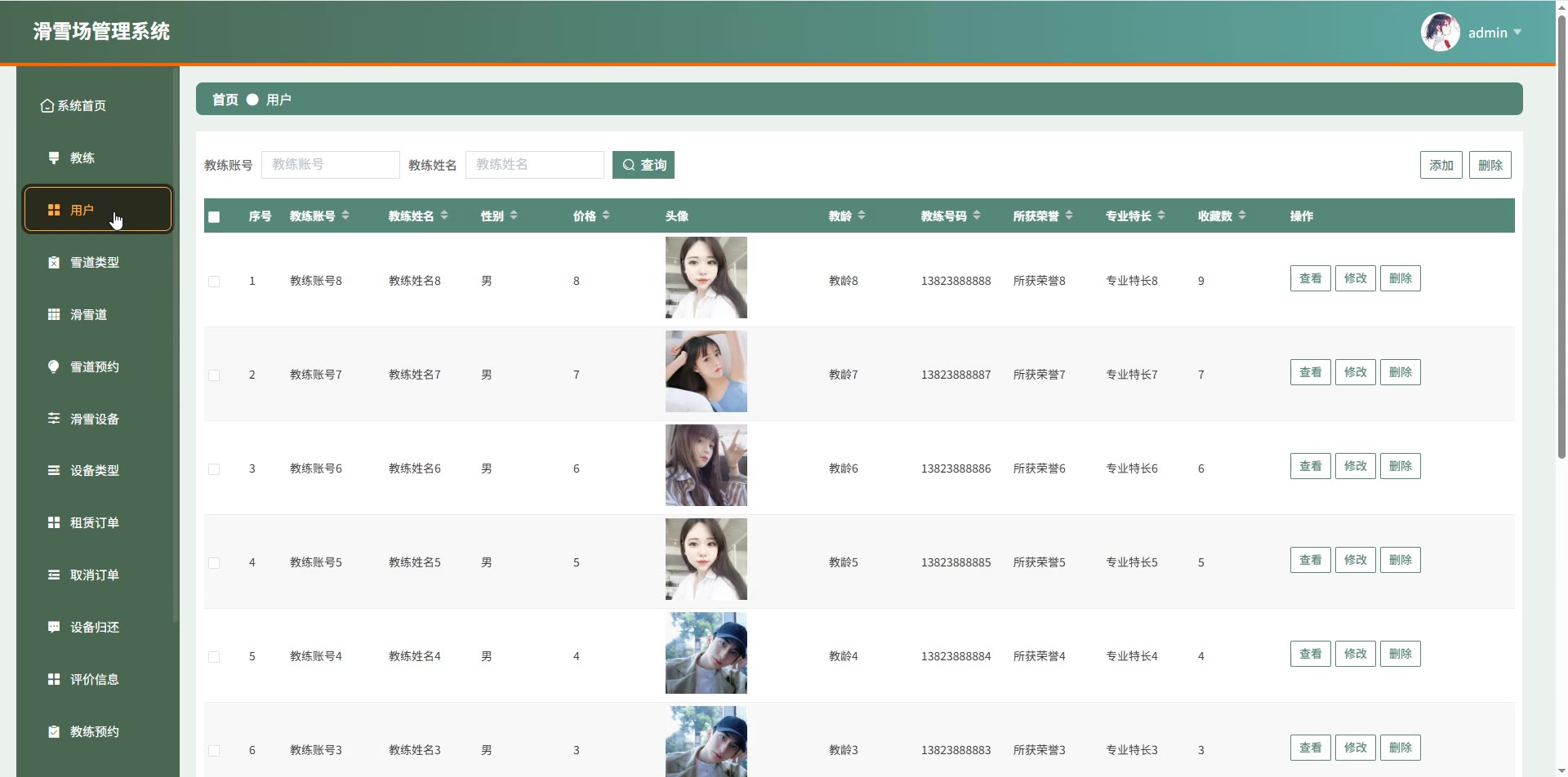Open avatar photo of 教练姓名4
Image resolution: width=1568 pixels, height=777 pixels.
coord(706,653)
